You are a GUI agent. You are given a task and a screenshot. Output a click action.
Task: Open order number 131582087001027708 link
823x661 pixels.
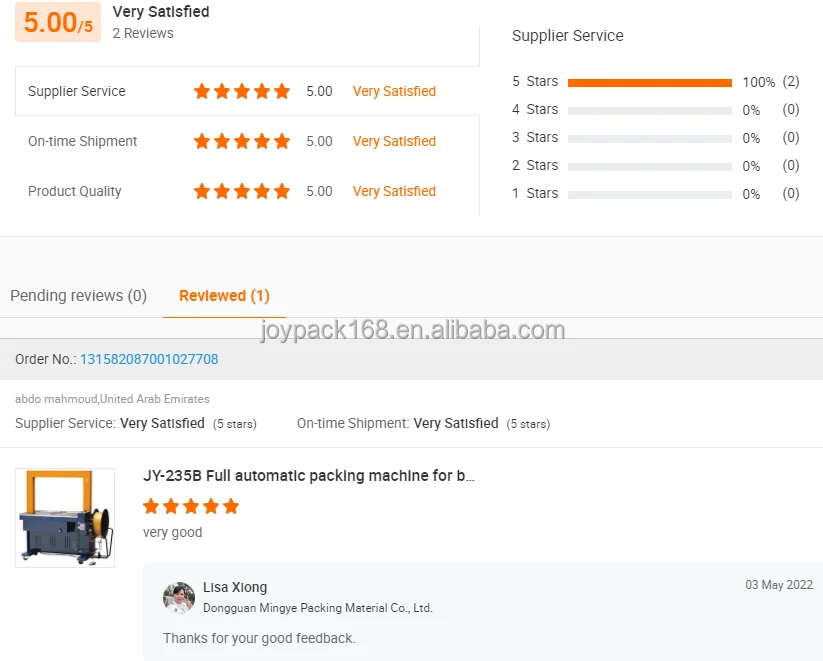149,359
